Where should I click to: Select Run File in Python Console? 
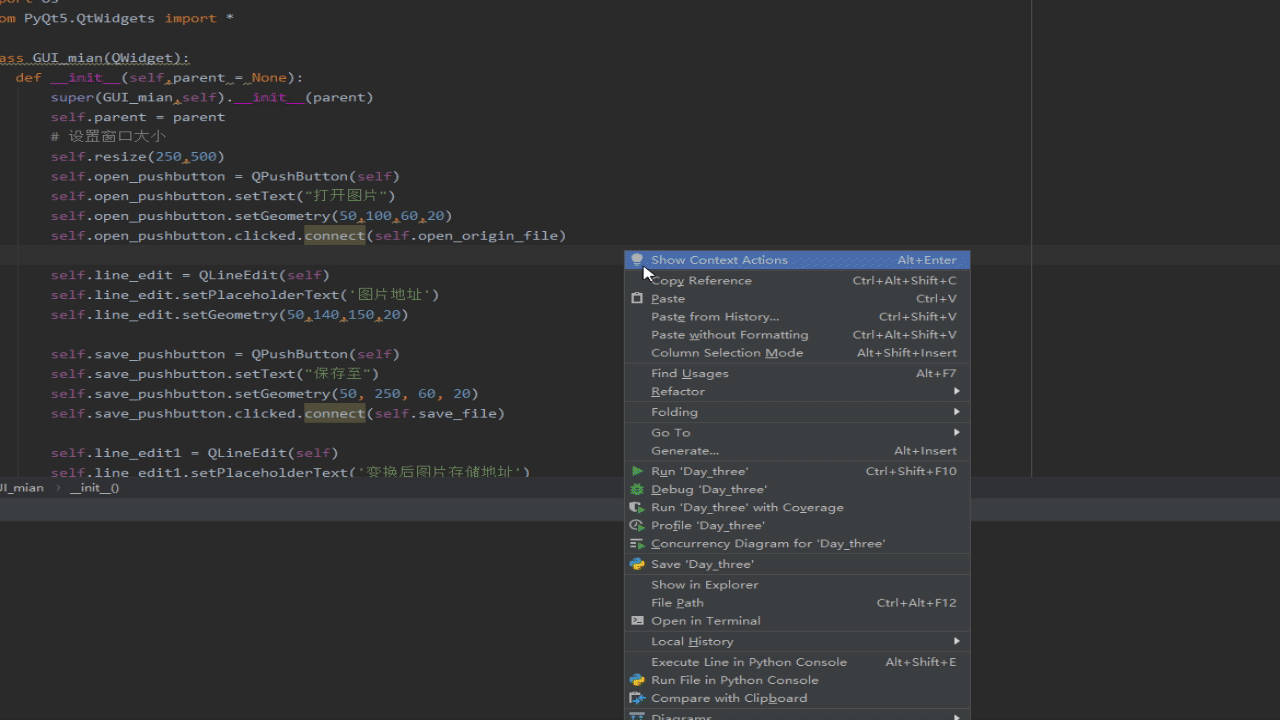pos(797,680)
